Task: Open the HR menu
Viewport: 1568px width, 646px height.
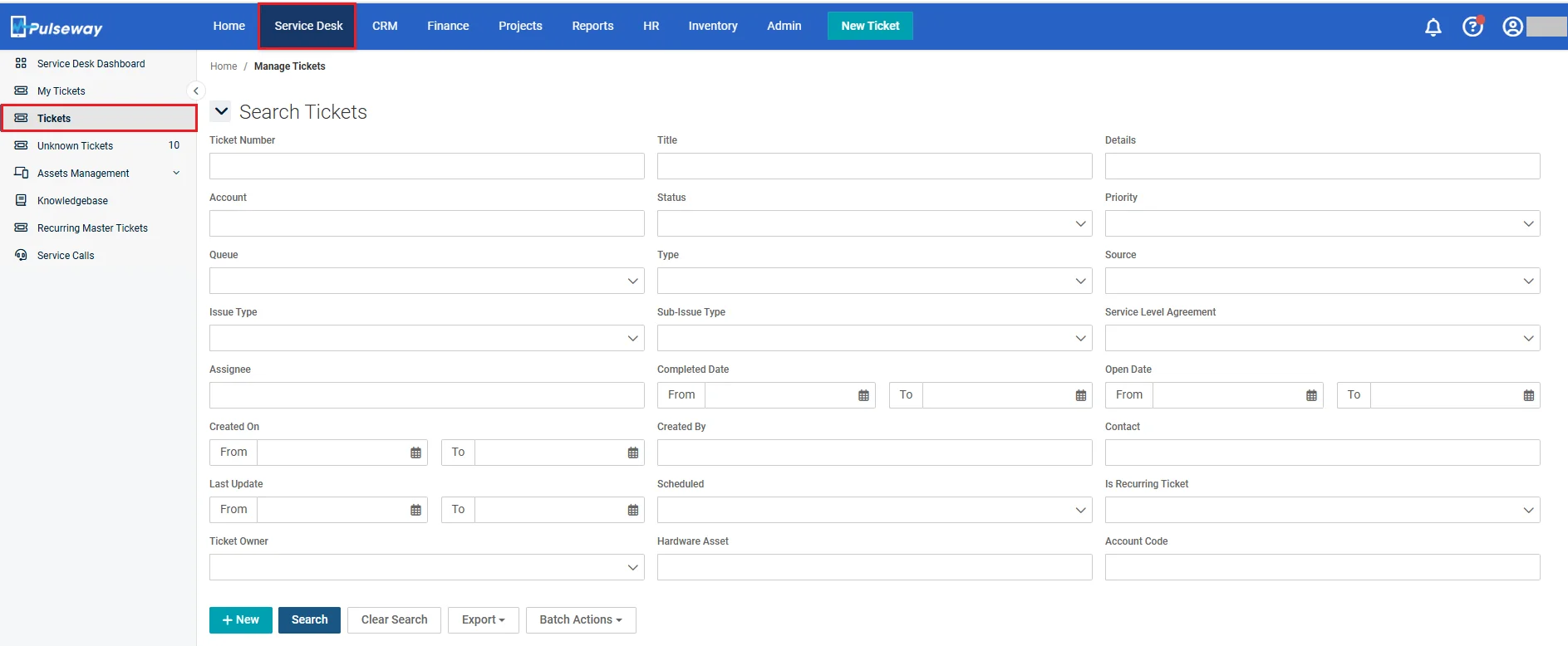Action: (x=651, y=26)
